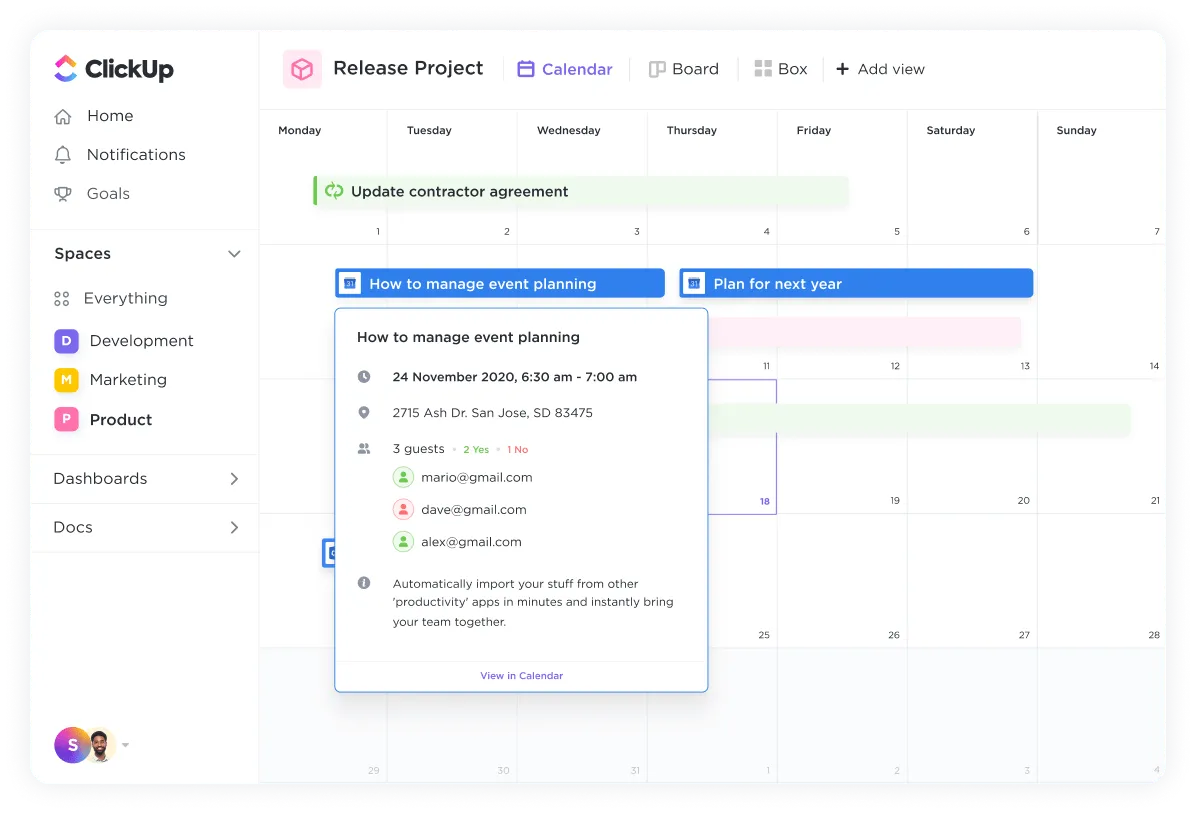Click the Monday column header
This screenshot has height=815, width=1196.
300,130
